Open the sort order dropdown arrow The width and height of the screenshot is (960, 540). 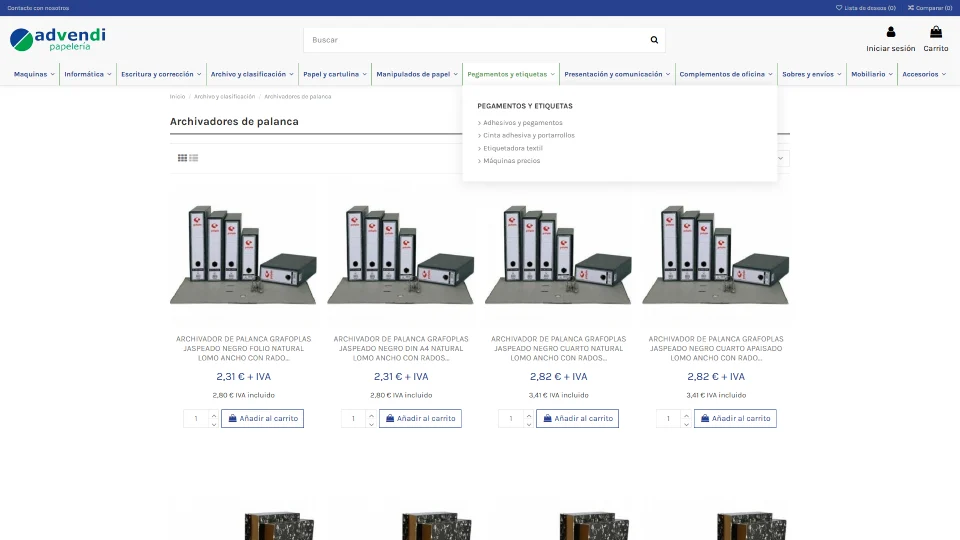781,159
